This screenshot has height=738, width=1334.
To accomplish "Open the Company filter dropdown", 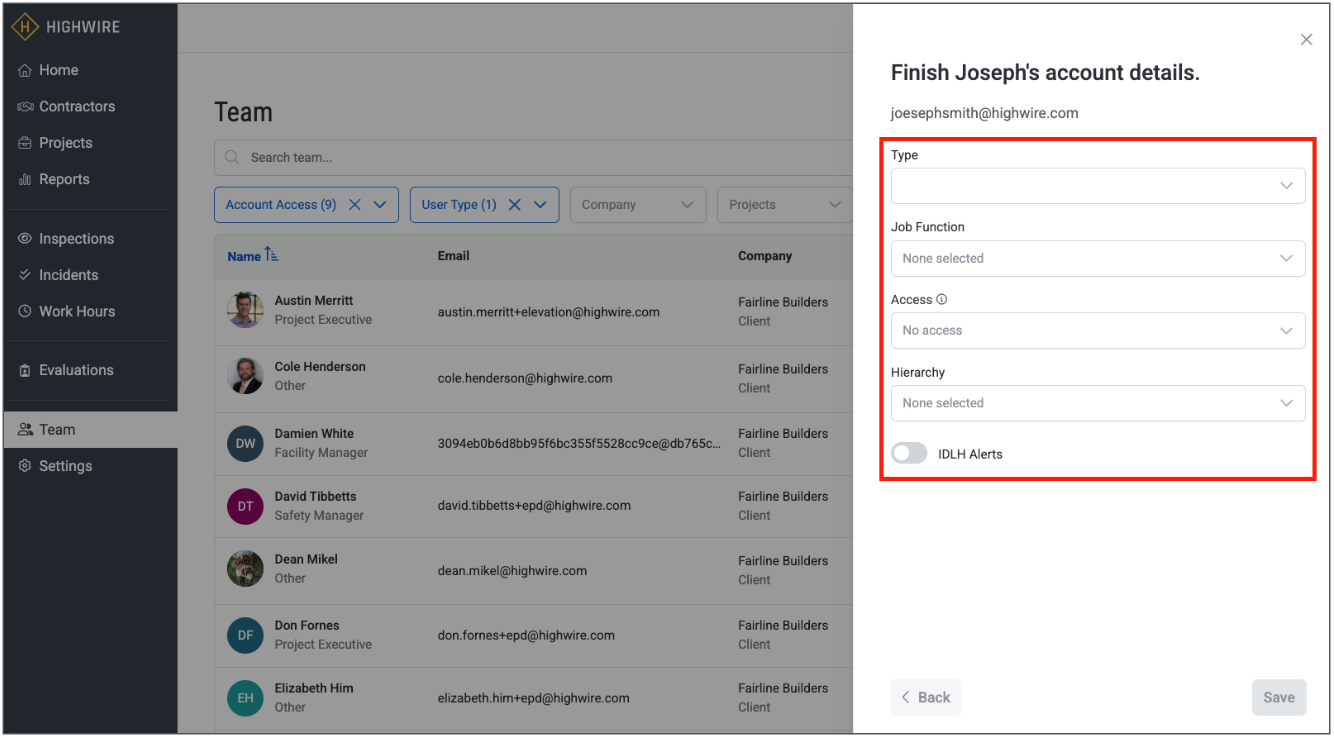I will 637,205.
